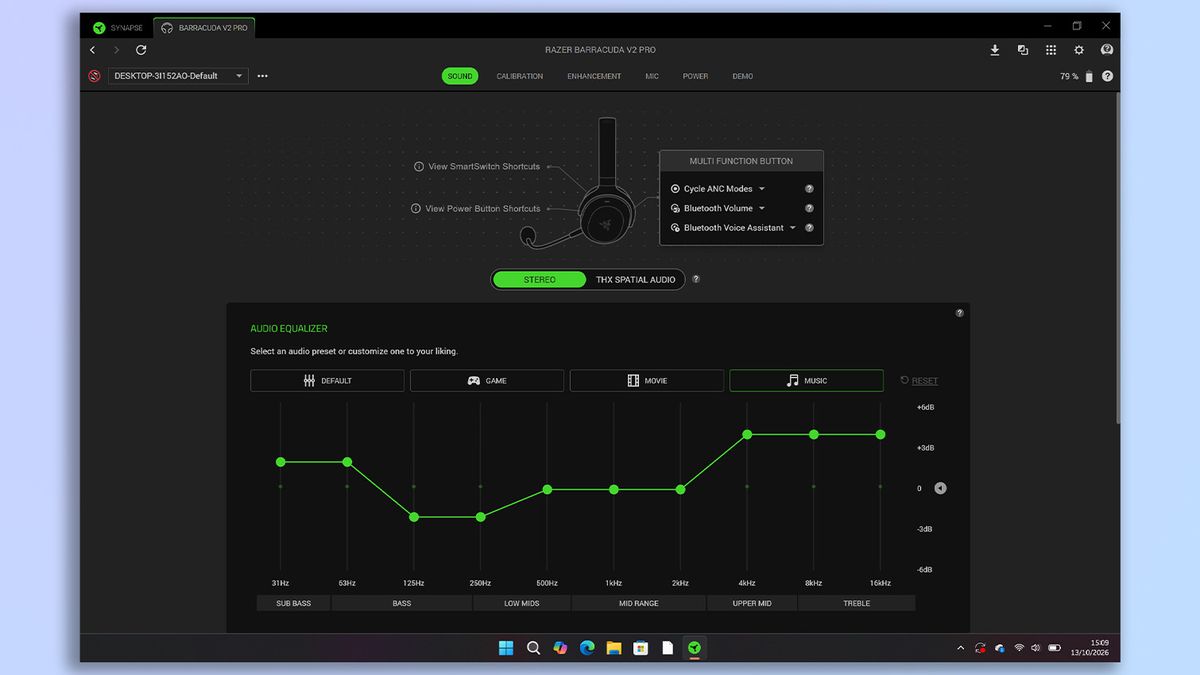Open the SOUND tab
The image size is (1200, 675).
pos(460,76)
